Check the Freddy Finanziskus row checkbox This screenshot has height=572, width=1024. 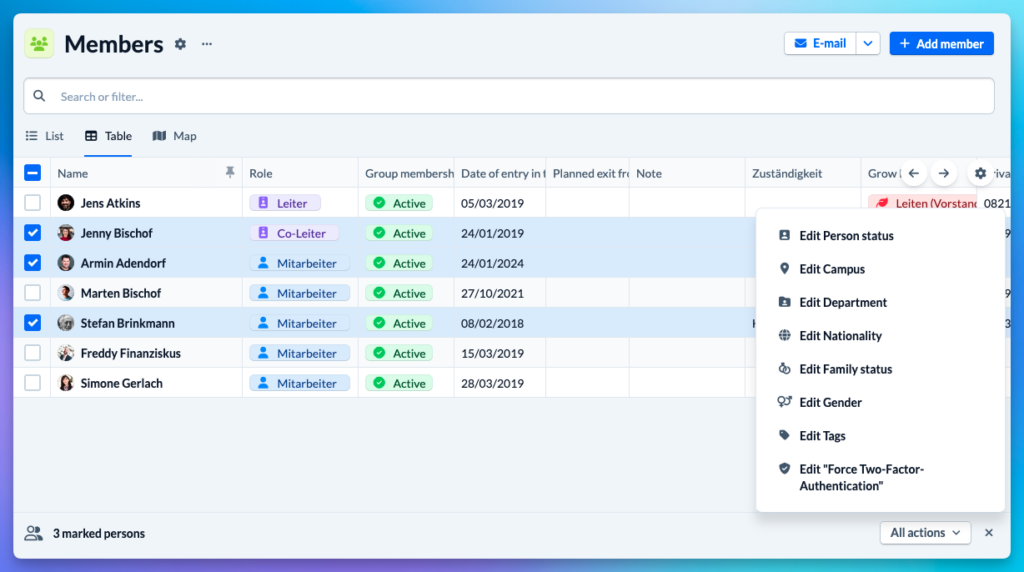point(32,353)
